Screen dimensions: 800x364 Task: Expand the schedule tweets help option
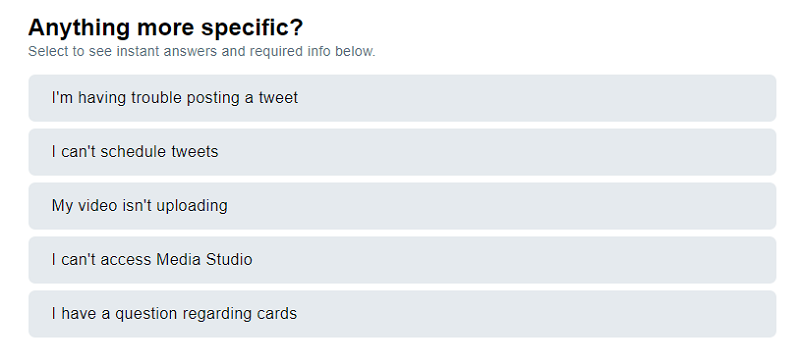(x=402, y=152)
